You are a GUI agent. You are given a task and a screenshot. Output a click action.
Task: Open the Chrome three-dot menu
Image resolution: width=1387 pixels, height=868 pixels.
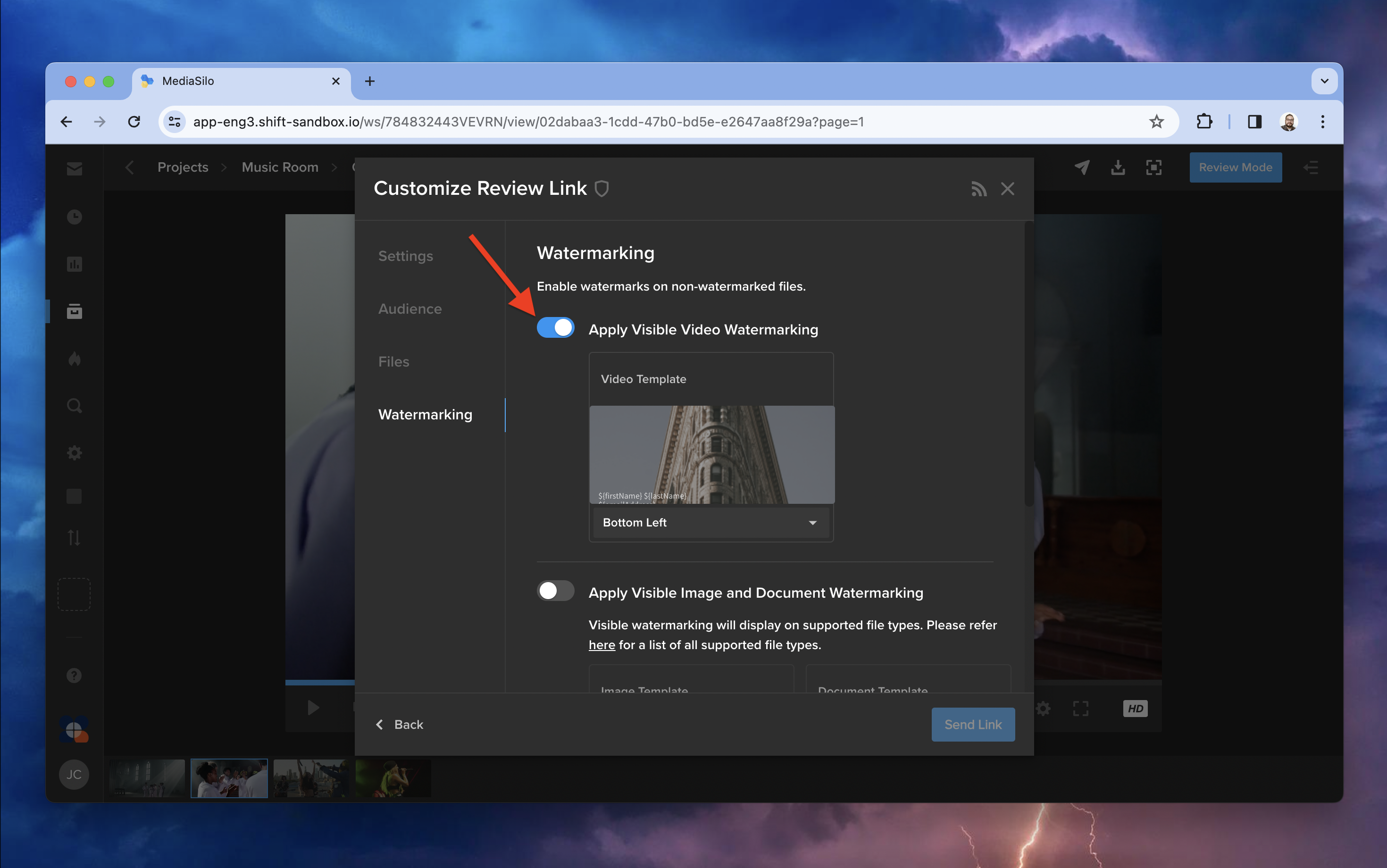pyautogui.click(x=1323, y=122)
